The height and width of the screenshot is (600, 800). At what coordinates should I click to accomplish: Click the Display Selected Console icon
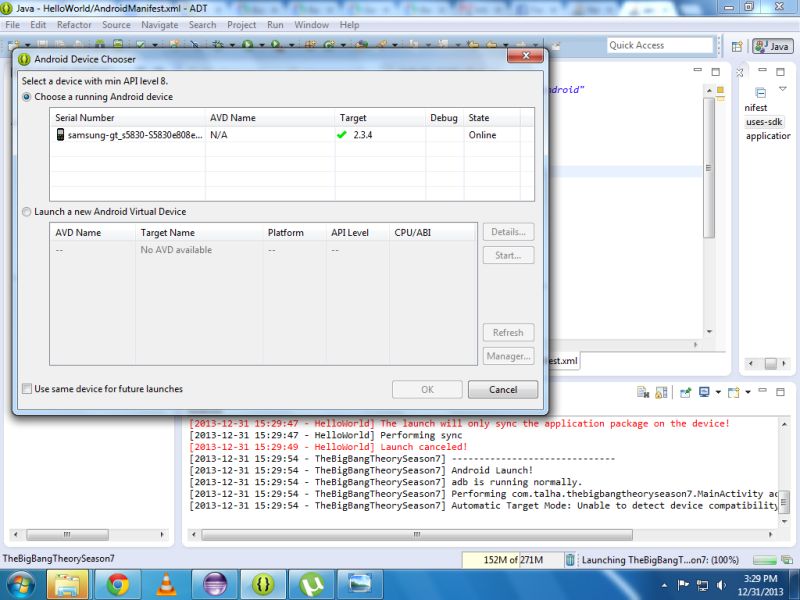705,390
